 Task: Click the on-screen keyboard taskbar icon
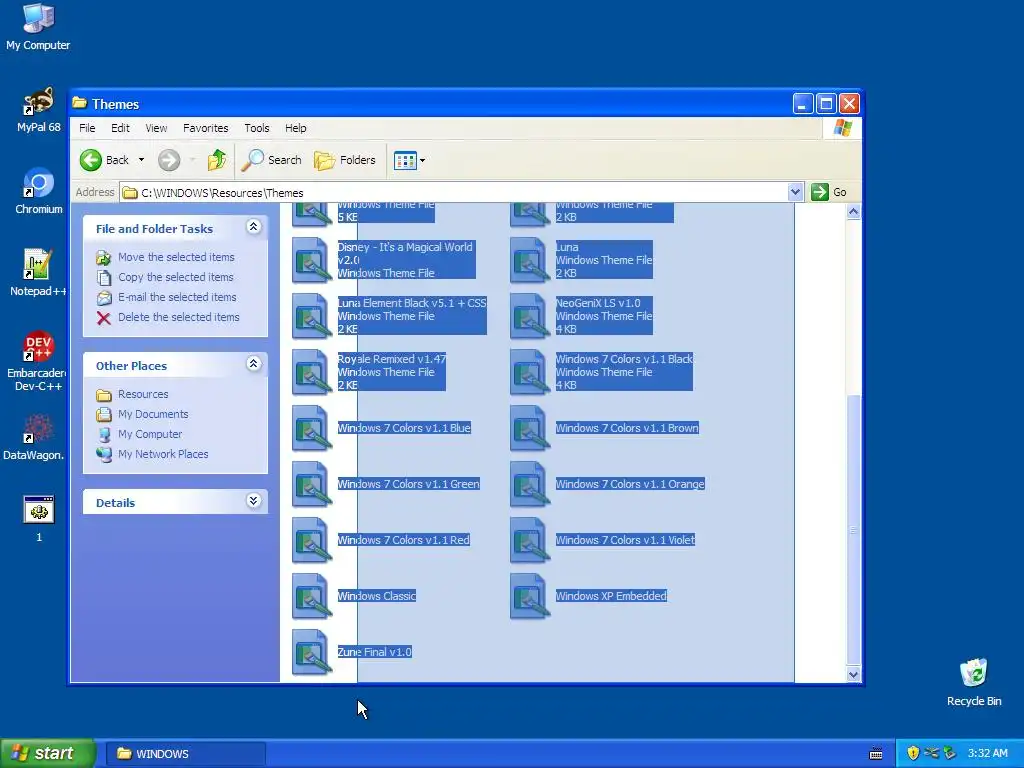[876, 754]
